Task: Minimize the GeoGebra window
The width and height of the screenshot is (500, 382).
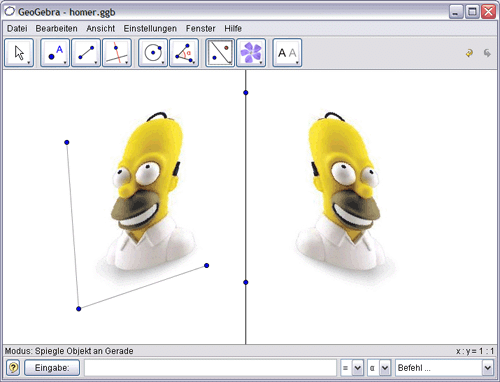Action: pyautogui.click(x=456, y=12)
